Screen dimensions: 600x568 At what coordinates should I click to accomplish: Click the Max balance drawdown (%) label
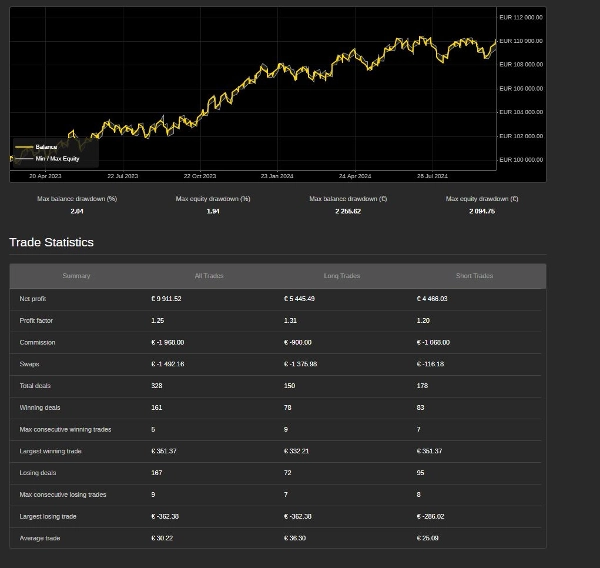point(77,199)
